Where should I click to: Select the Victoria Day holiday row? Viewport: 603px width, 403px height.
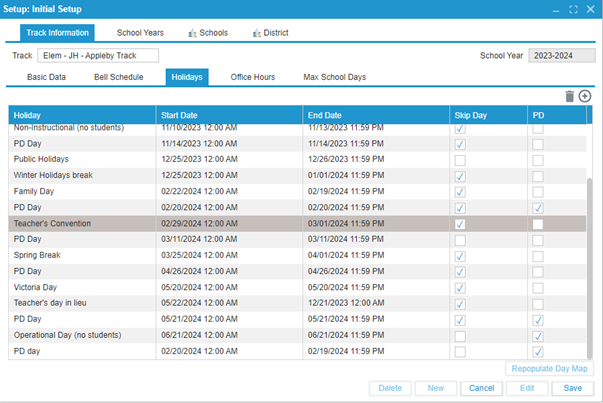pos(80,288)
